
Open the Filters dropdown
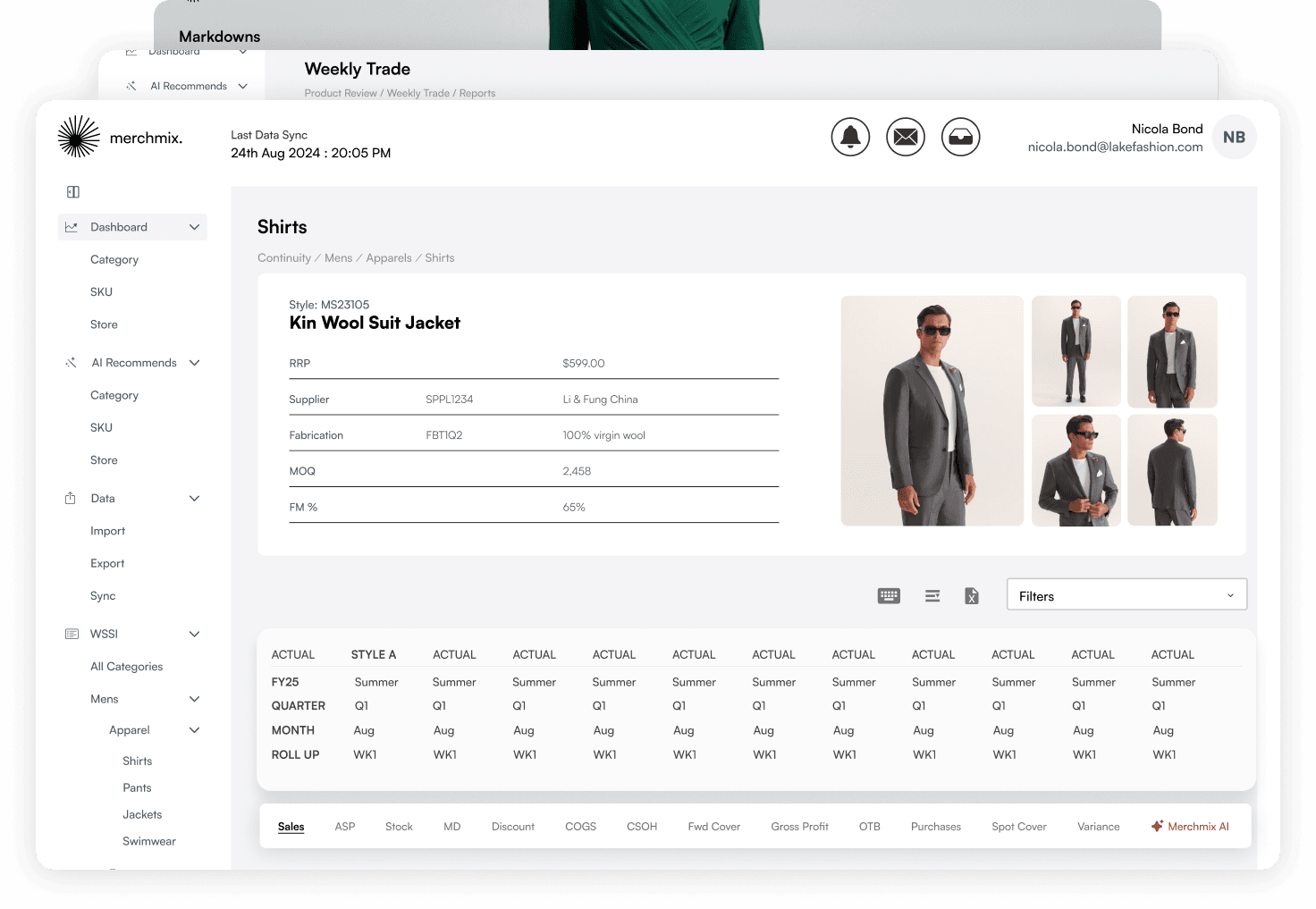point(1126,596)
